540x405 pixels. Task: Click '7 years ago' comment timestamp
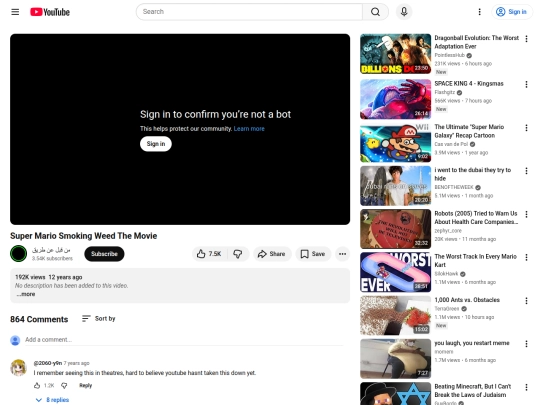tap(76, 363)
